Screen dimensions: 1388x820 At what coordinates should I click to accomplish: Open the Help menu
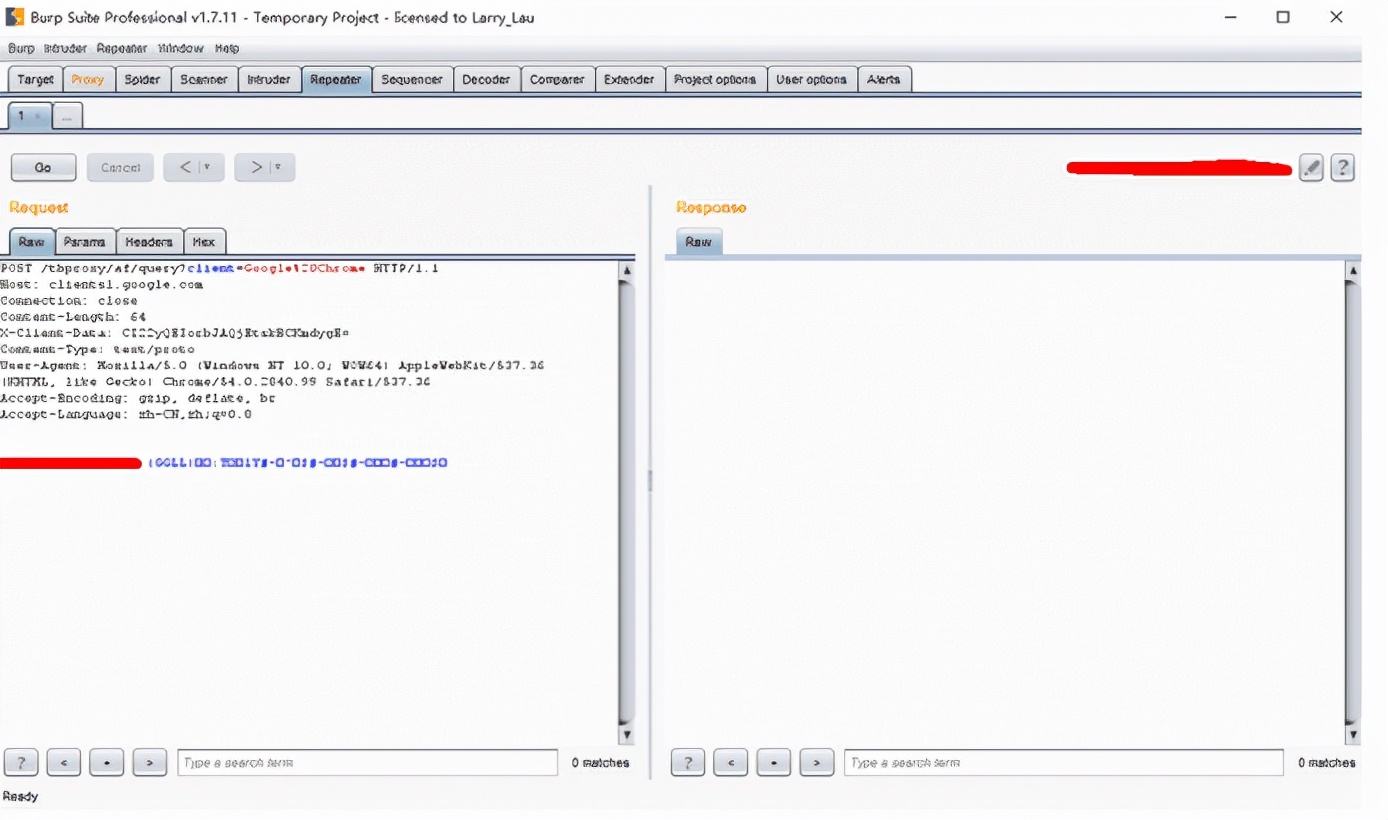(x=227, y=48)
